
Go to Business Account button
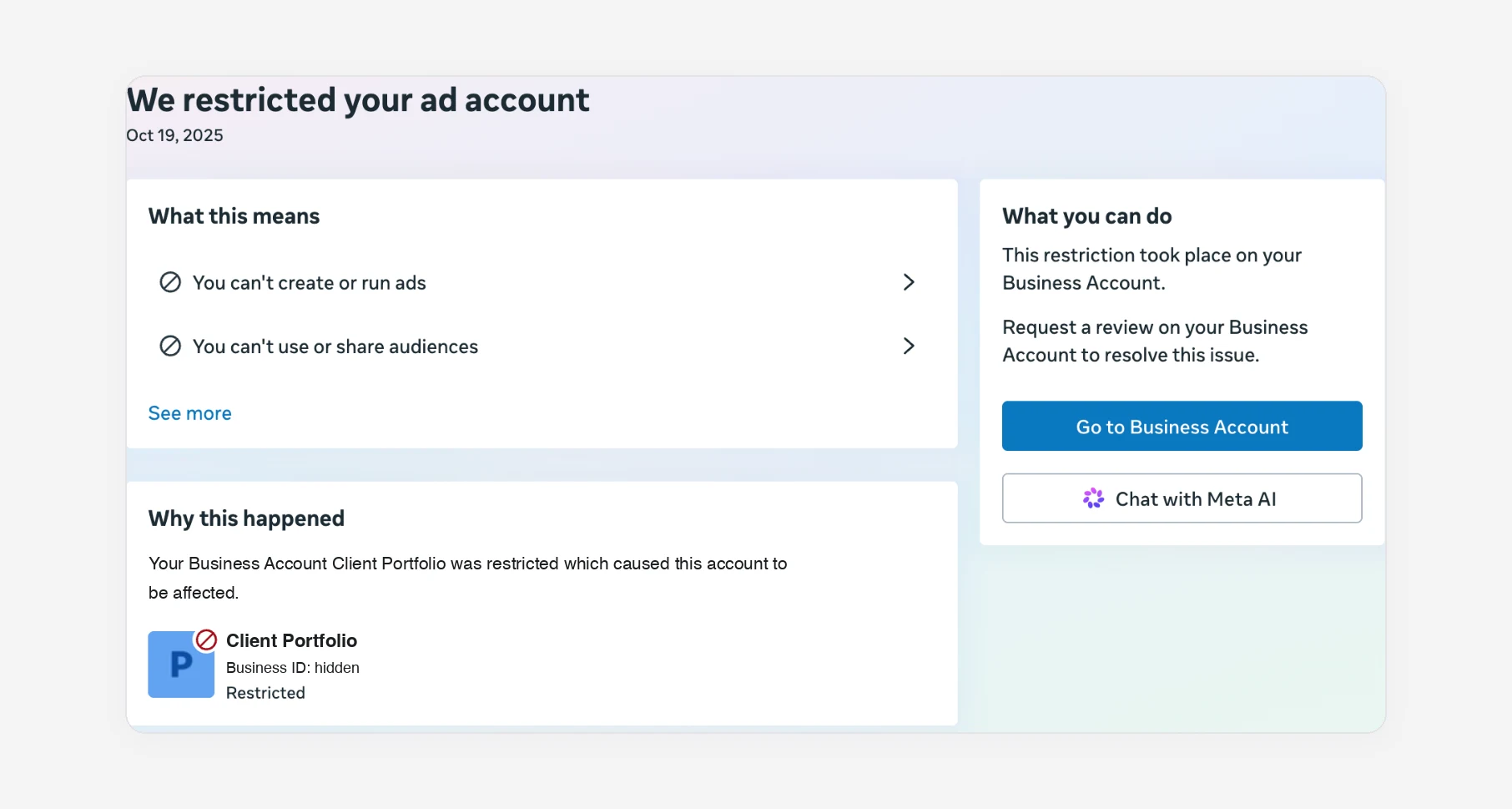click(x=1182, y=426)
